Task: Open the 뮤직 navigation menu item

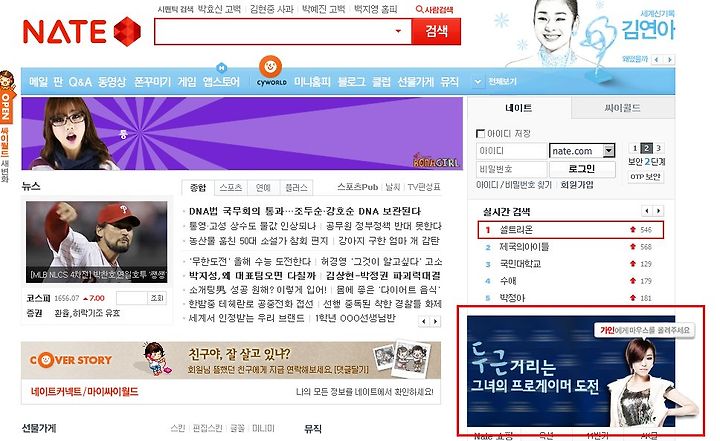Action: [x=449, y=82]
